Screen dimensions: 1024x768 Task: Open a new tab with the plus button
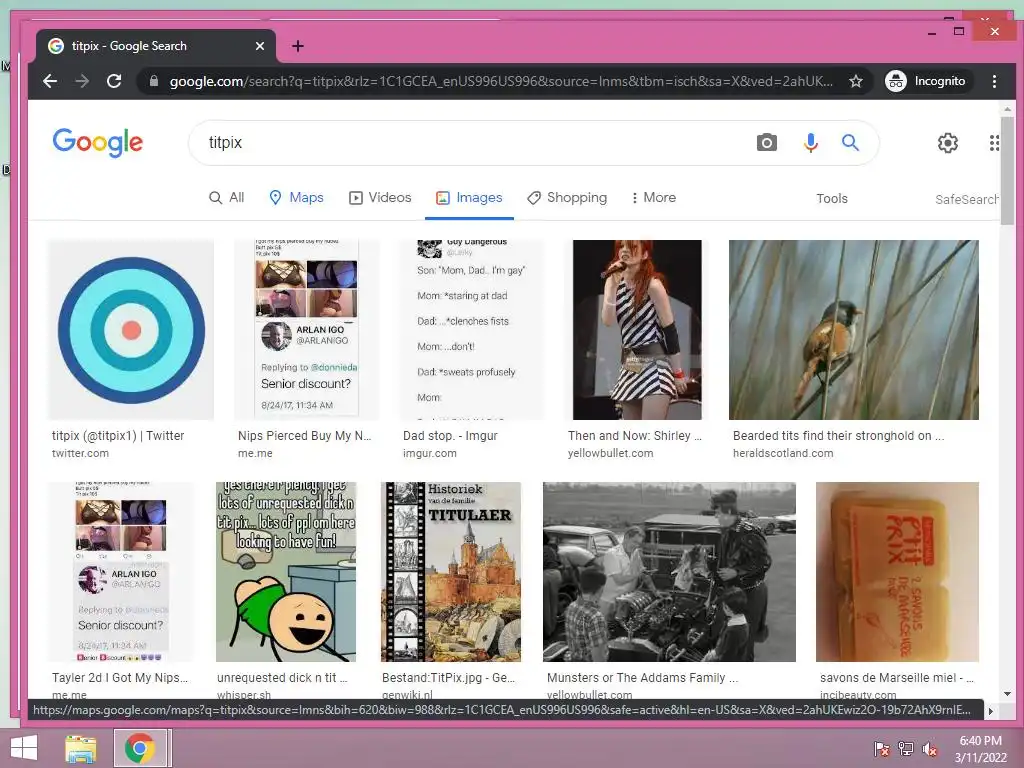tap(298, 46)
